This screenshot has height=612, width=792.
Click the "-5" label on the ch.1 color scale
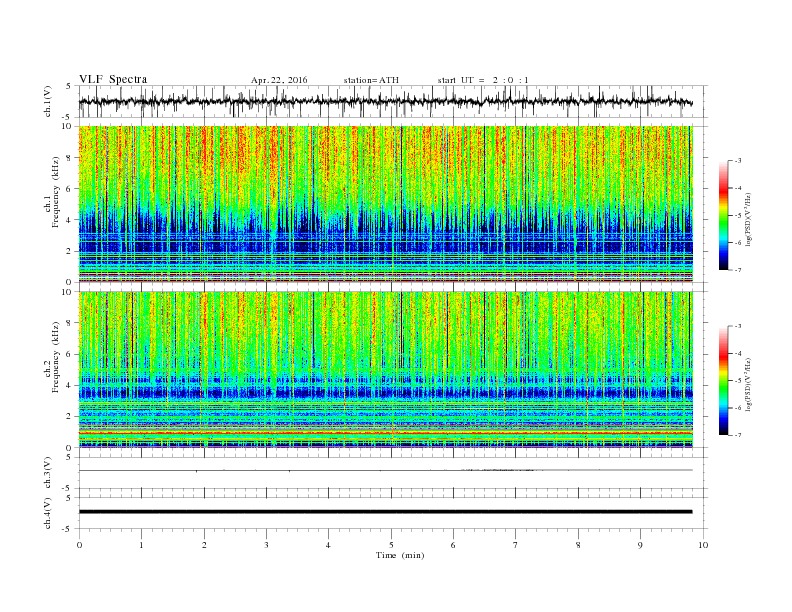738,216
